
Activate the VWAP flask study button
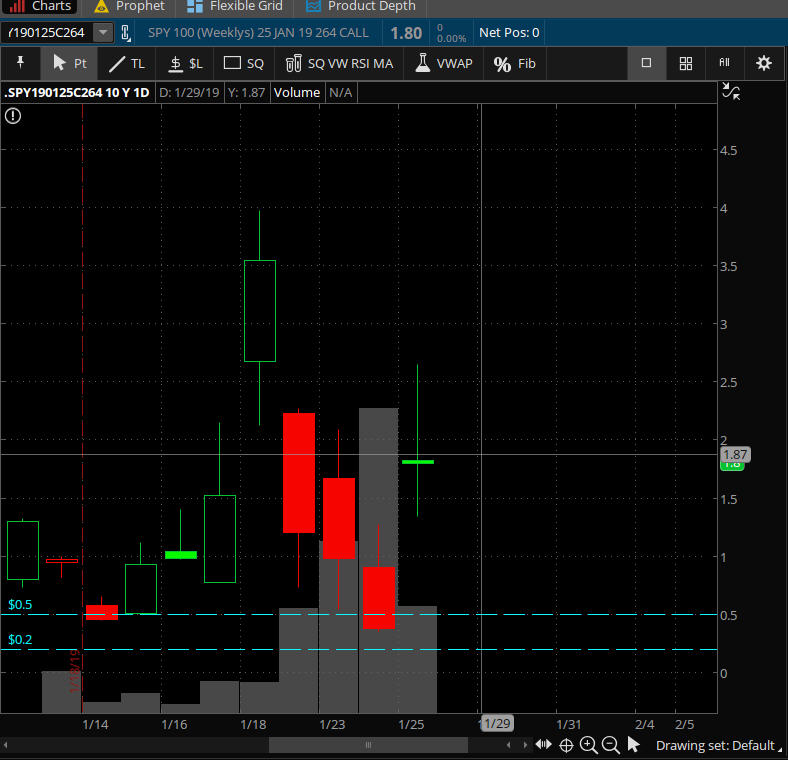pos(444,63)
